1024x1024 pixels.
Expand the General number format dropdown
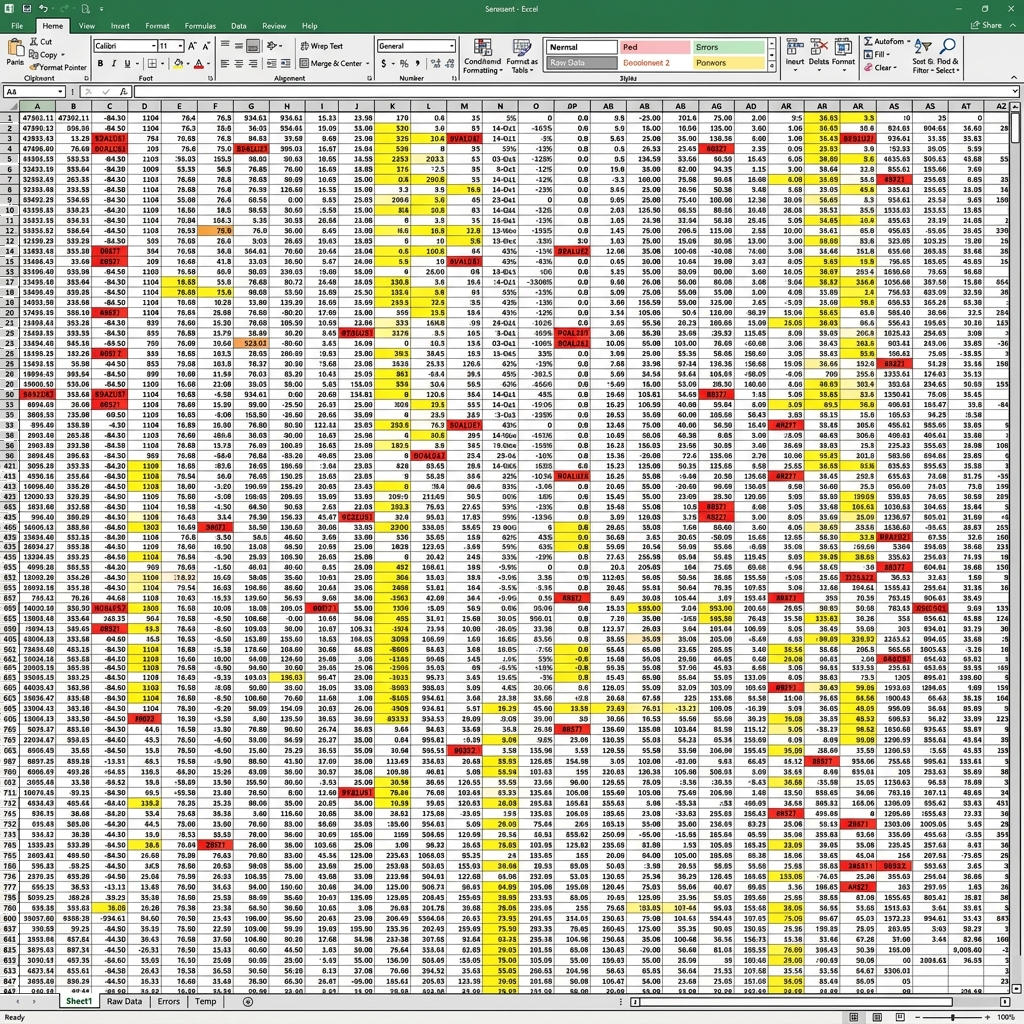451,46
